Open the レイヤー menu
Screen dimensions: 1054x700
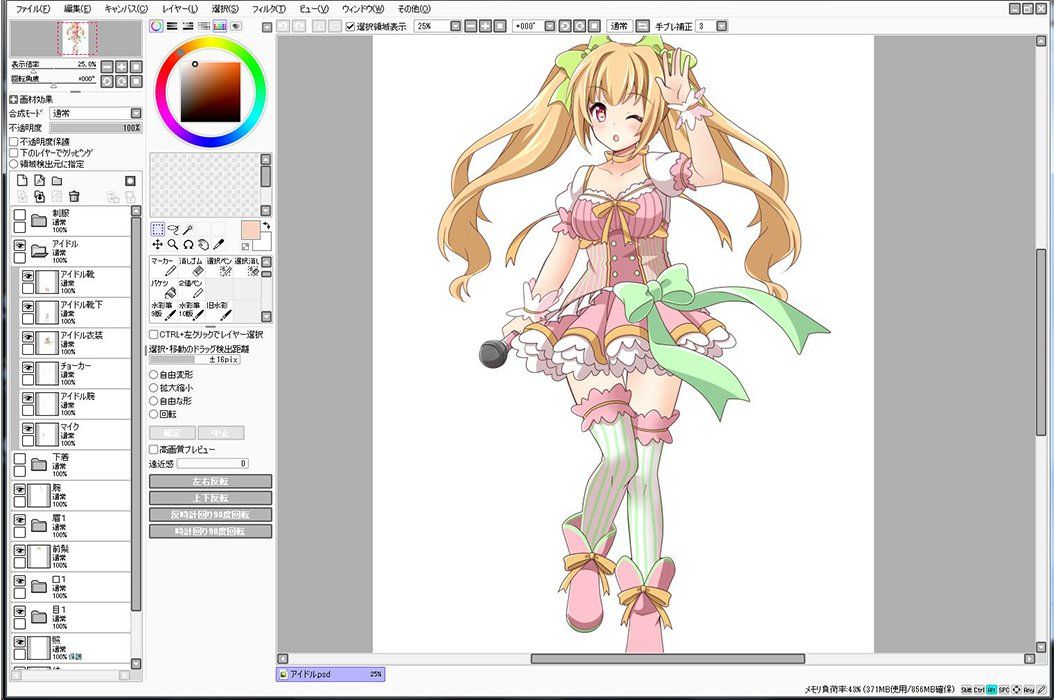179,8
